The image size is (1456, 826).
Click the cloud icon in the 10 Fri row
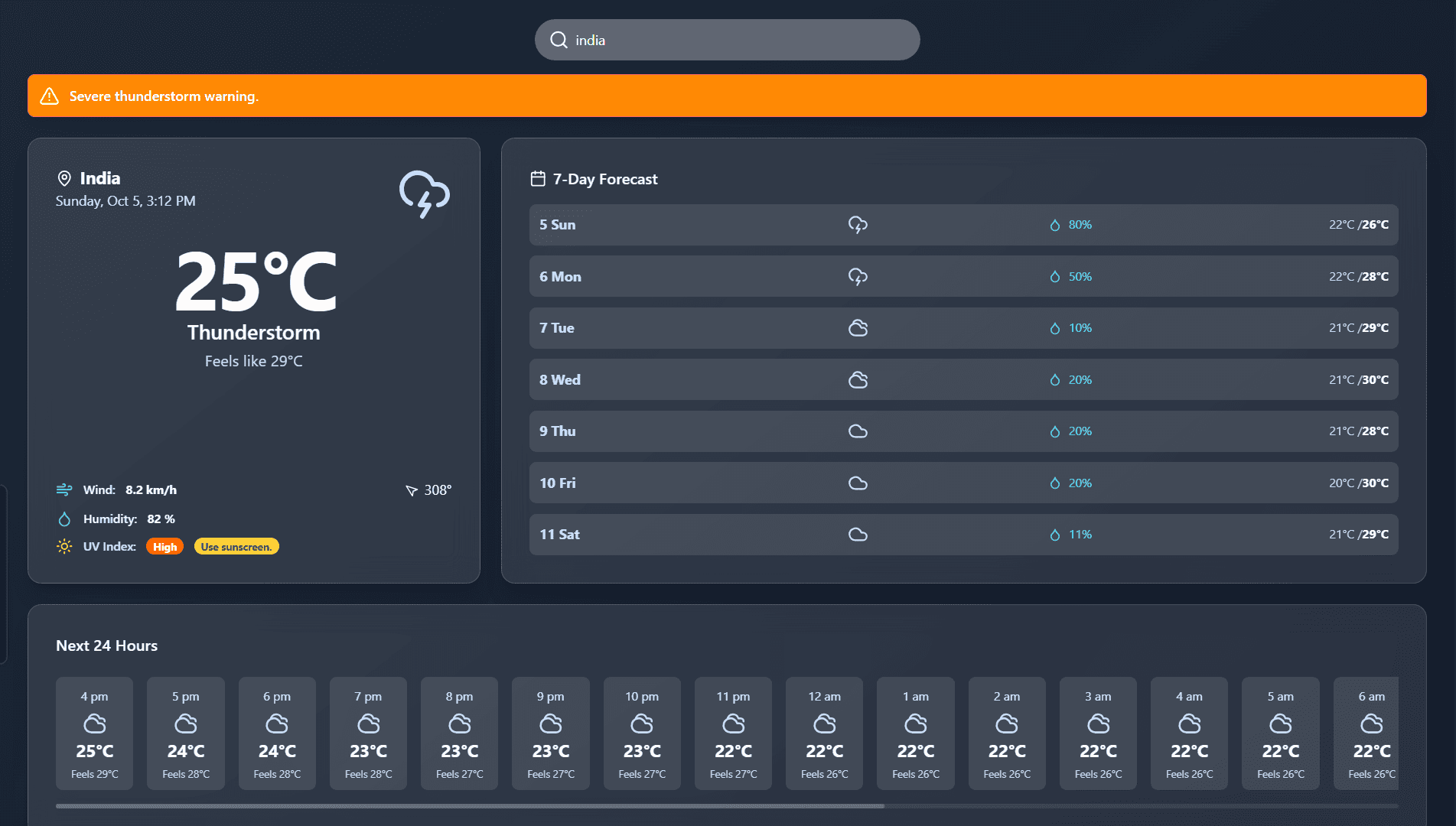coord(858,483)
